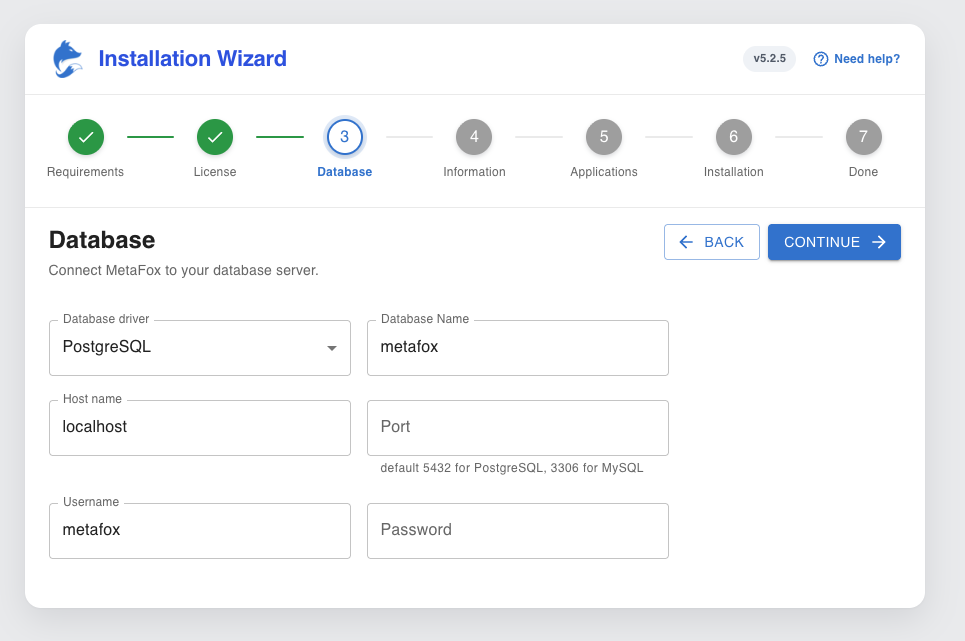Proceed with the CONTINUE button

[x=834, y=242]
